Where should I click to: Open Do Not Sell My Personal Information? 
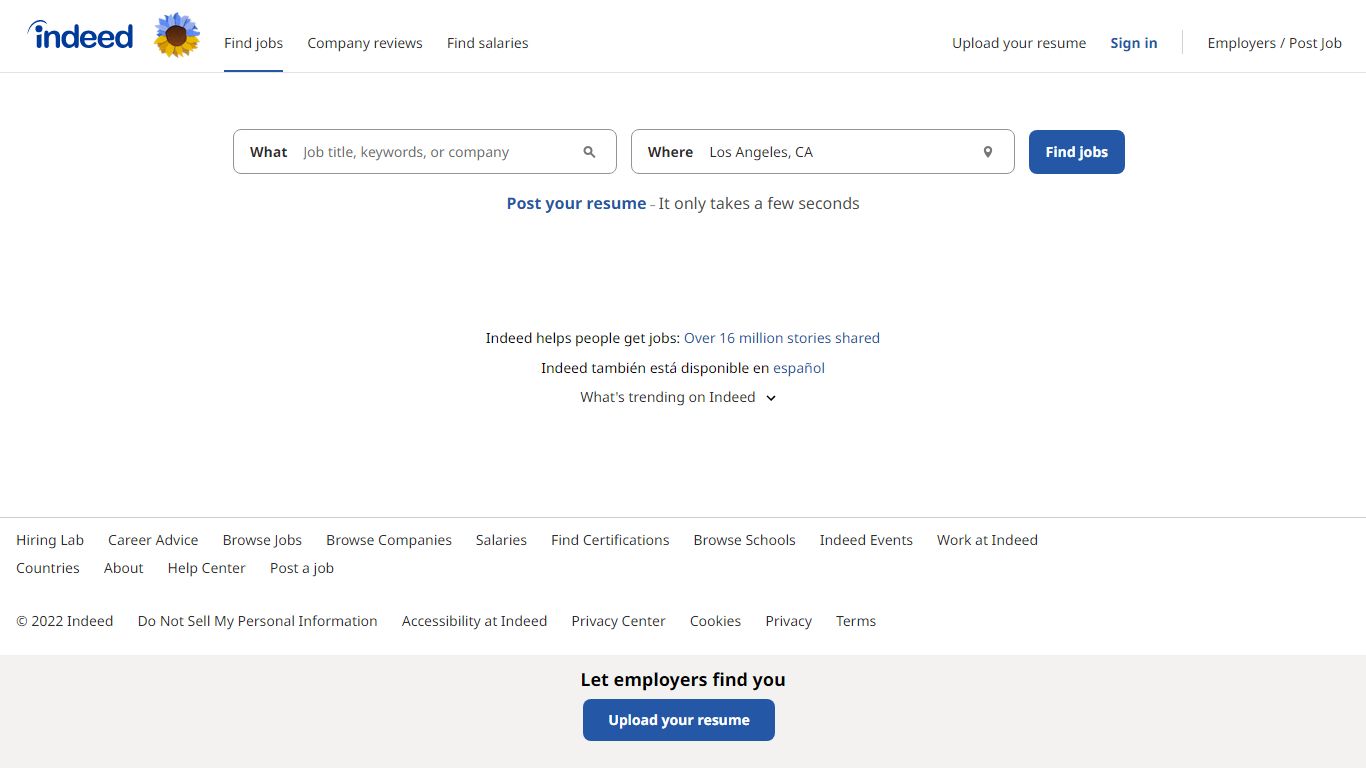[258, 621]
